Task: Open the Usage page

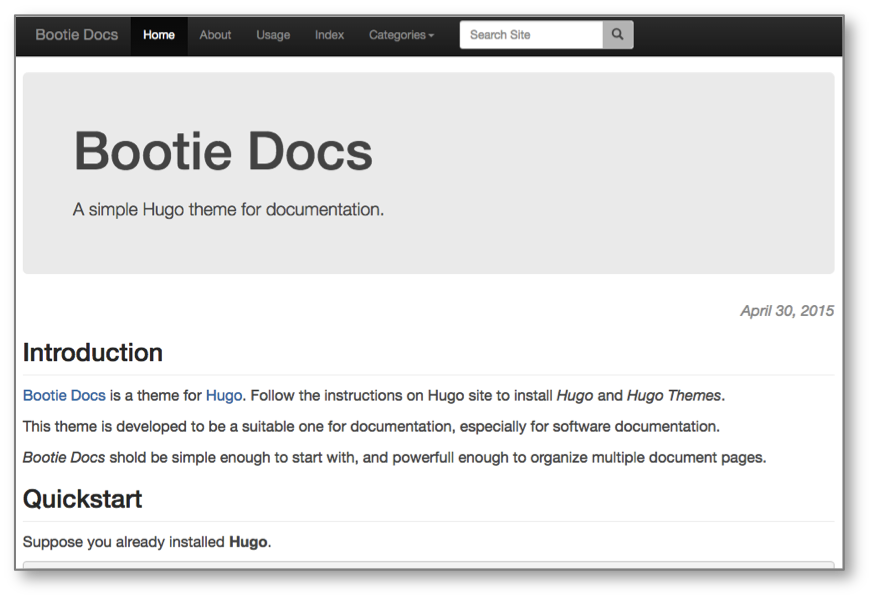Action: click(x=273, y=35)
